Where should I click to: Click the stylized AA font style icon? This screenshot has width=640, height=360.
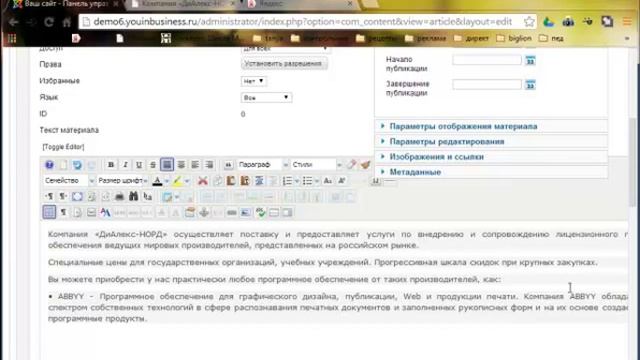click(x=105, y=212)
